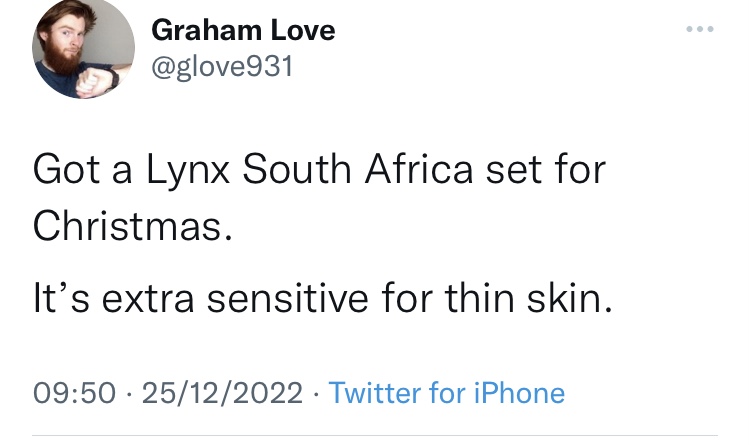Select the tweet line starting with Got a Lynx
Image resolution: width=750 pixels, height=445 pixels.
(x=319, y=169)
